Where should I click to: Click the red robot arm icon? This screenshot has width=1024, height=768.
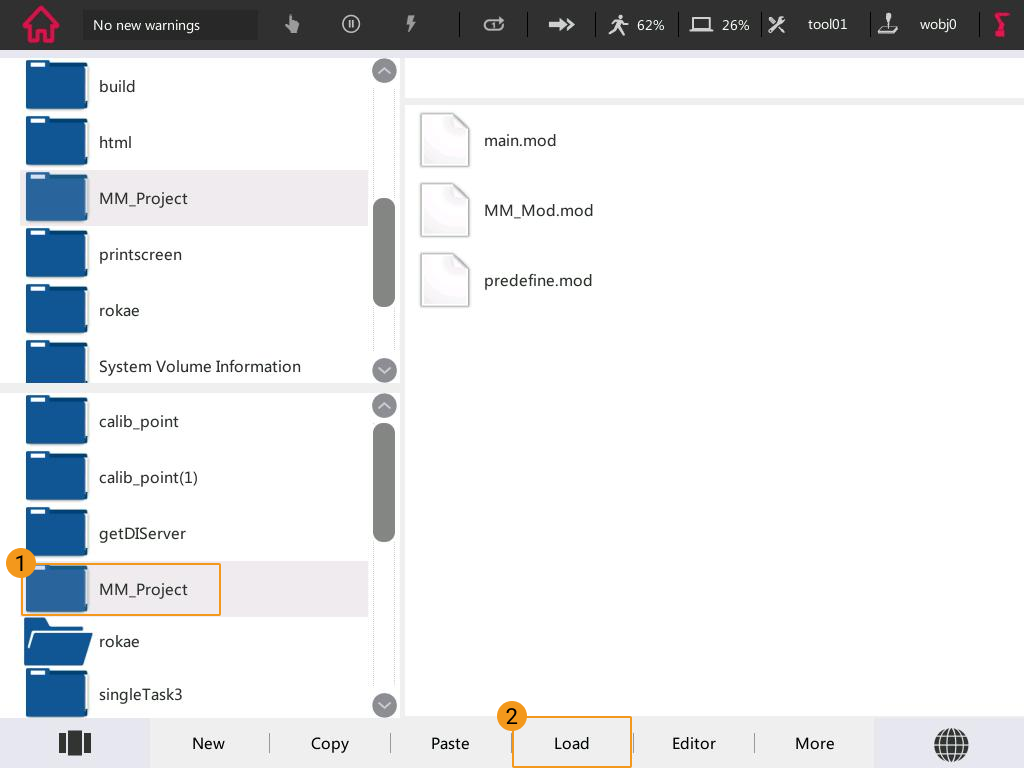click(1001, 25)
